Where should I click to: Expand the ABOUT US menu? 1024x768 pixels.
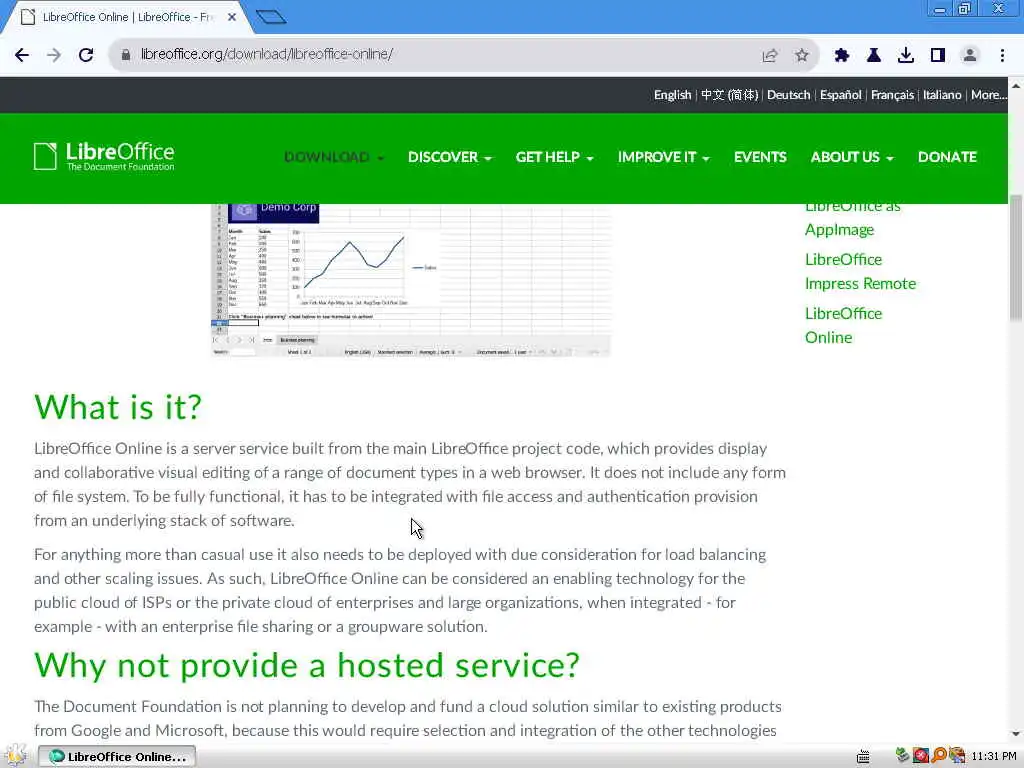pyautogui.click(x=852, y=157)
